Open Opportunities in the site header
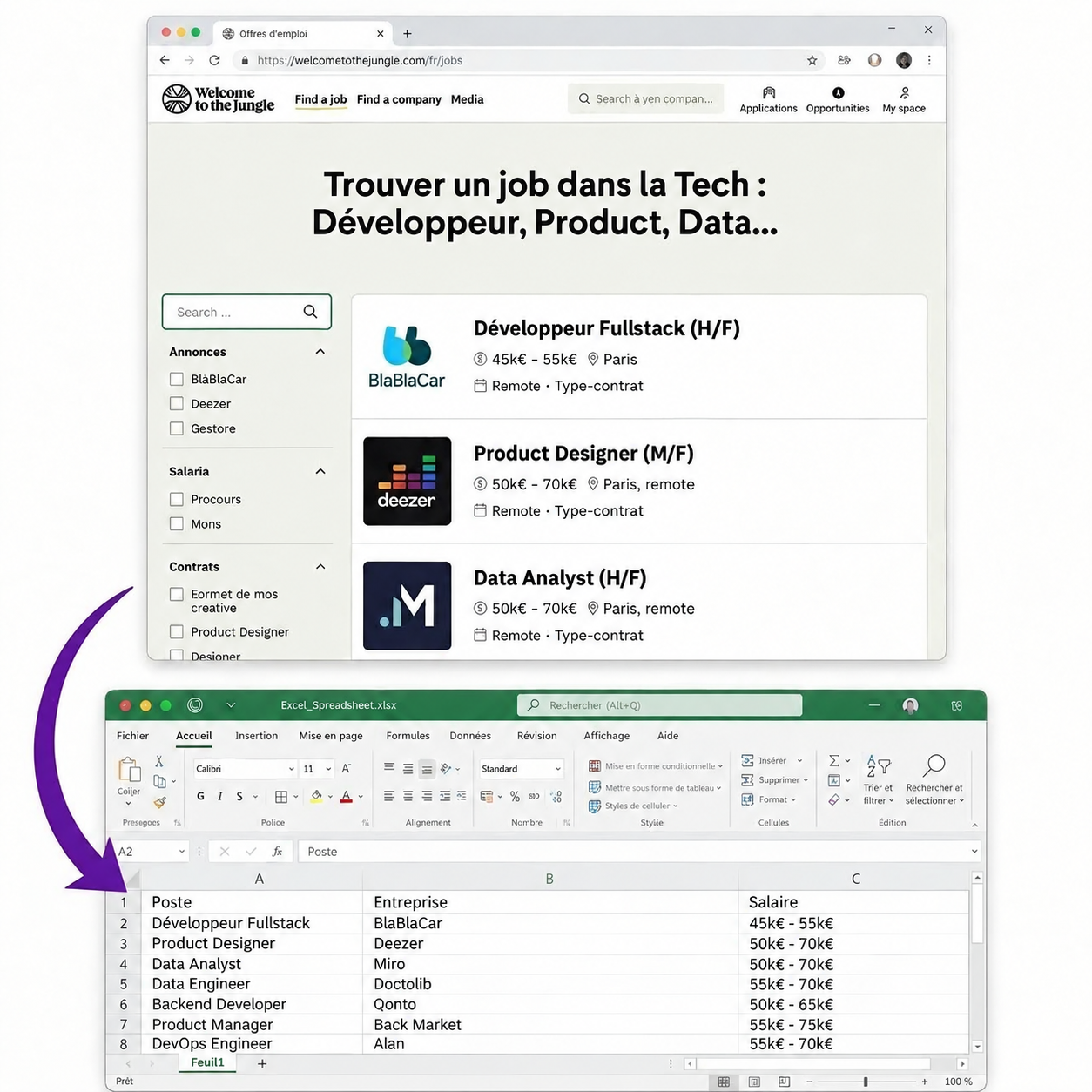The image size is (1092, 1092). 838,99
